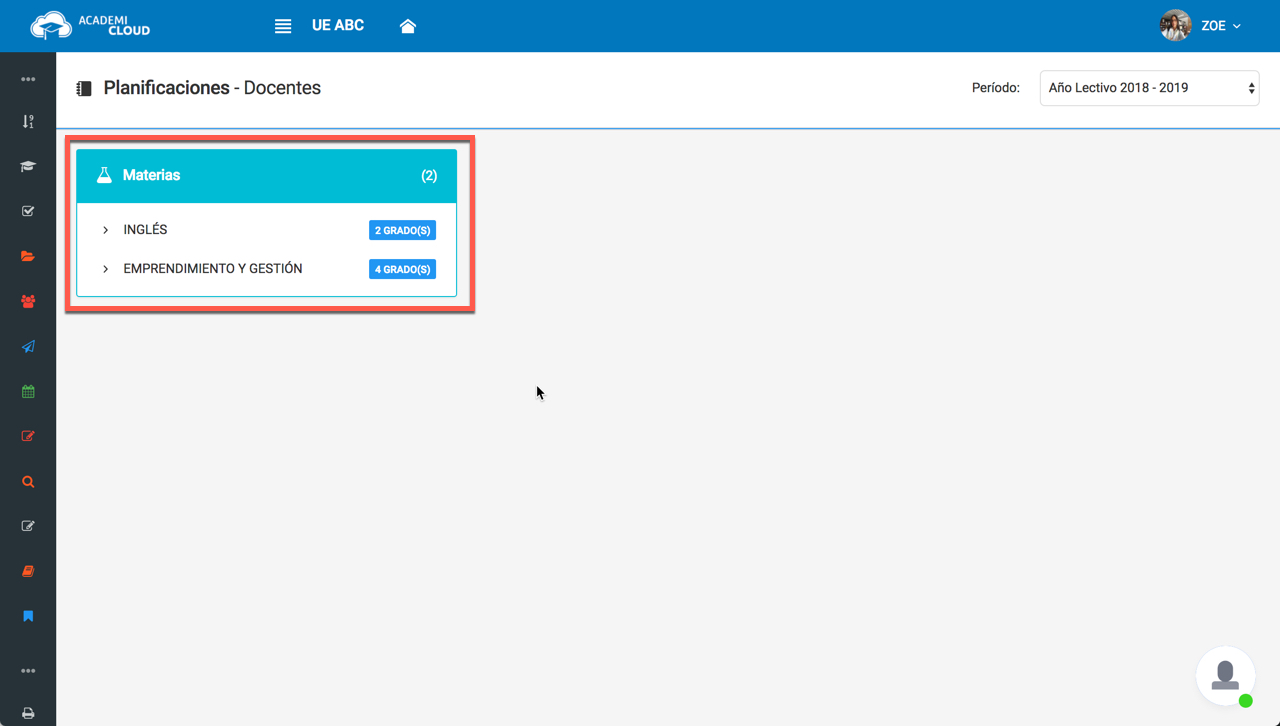This screenshot has height=726, width=1280.
Task: Open the red pencil-edit icon in sidebar
Action: pyautogui.click(x=28, y=436)
